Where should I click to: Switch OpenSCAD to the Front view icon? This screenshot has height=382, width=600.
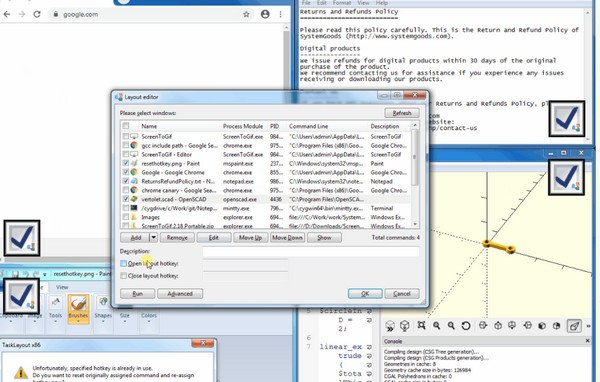[x=542, y=326]
